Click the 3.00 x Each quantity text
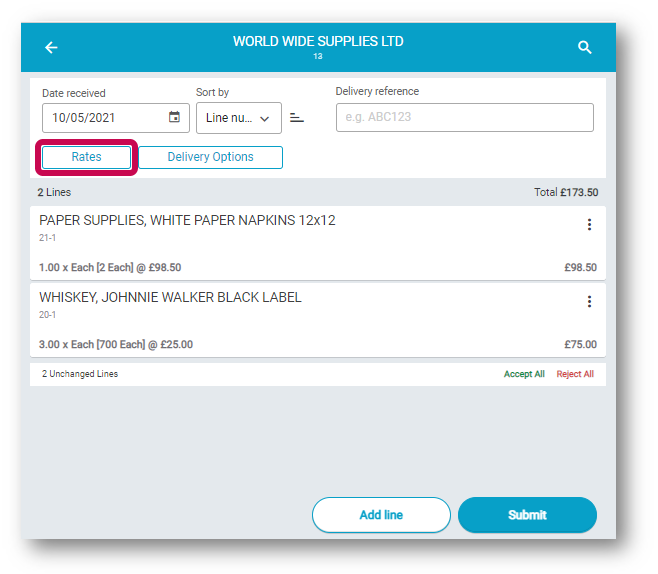 pos(116,344)
